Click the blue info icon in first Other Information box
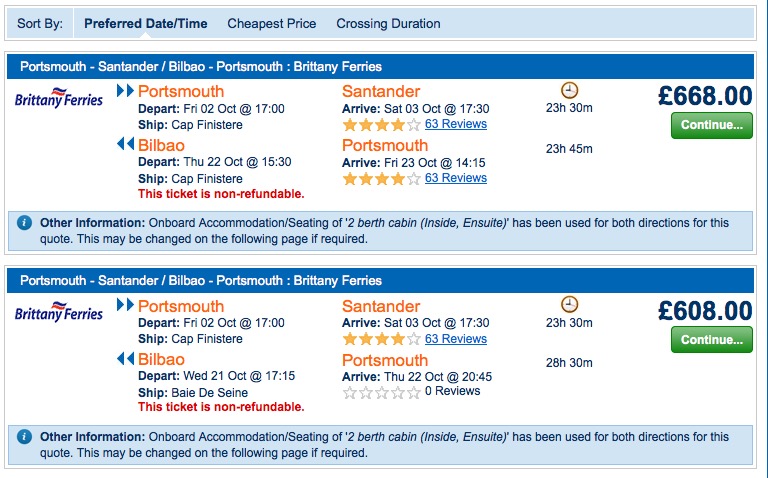 click(x=24, y=223)
